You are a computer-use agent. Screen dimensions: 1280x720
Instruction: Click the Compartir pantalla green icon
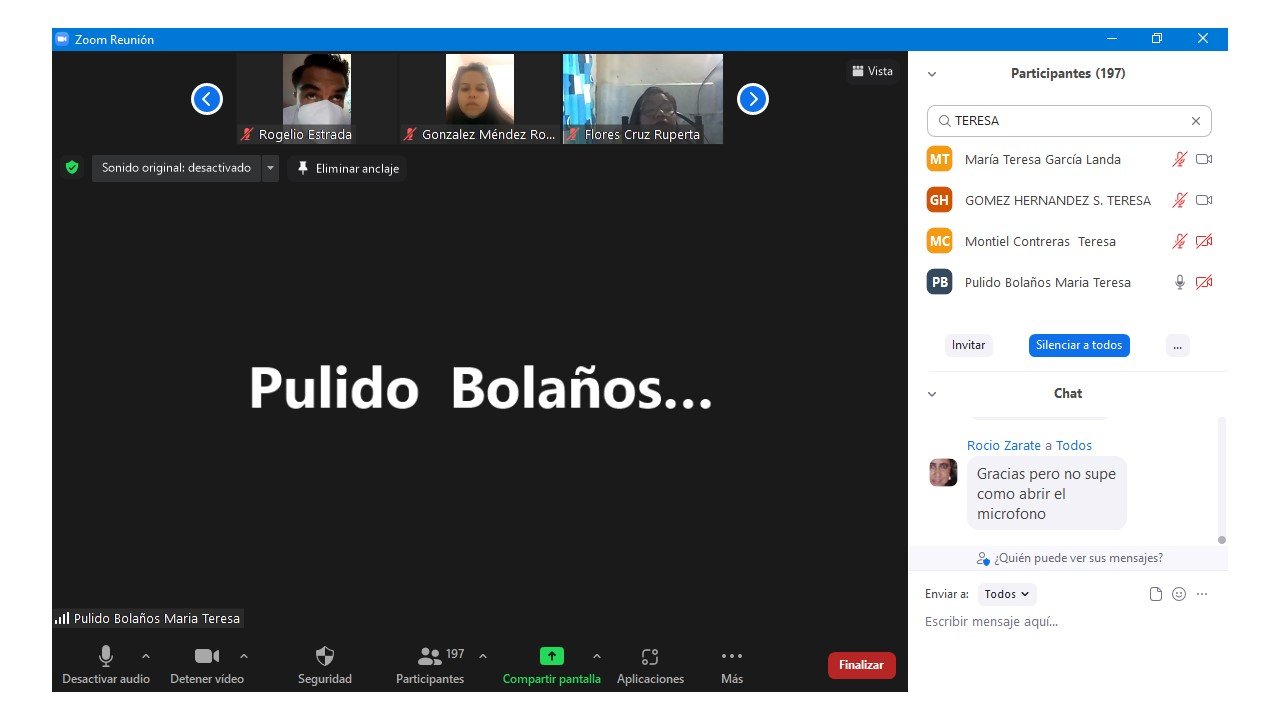(x=551, y=657)
